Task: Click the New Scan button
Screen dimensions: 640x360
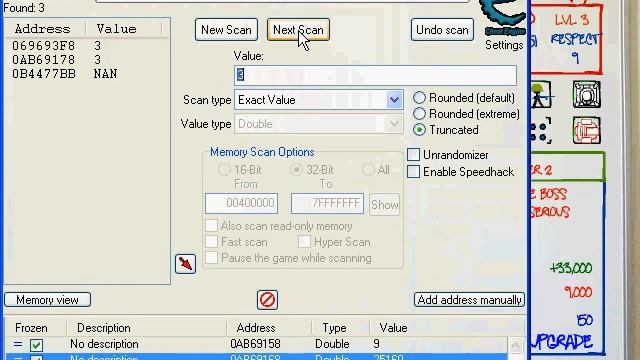Action: (226, 30)
